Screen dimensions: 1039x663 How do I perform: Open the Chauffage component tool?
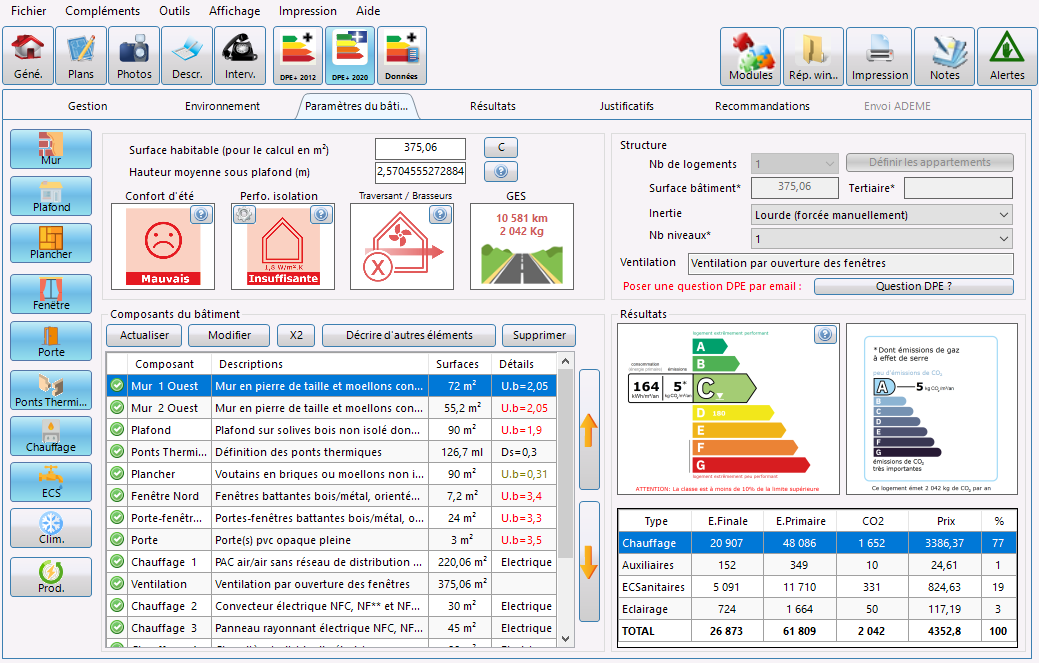coord(50,435)
